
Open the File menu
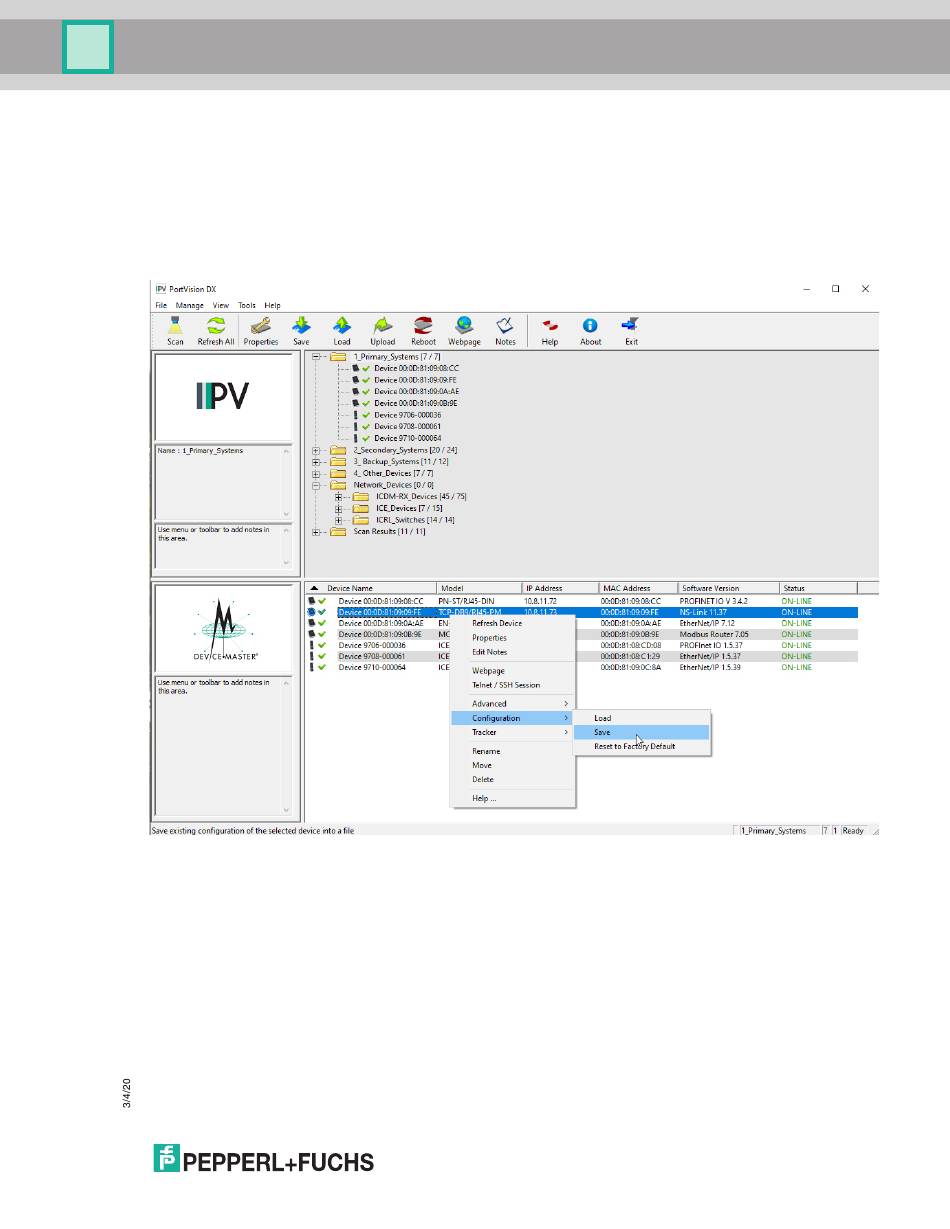(160, 305)
